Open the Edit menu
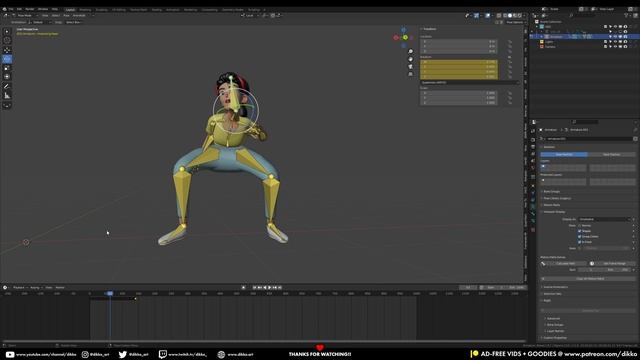This screenshot has height=360, width=640. 19,9
